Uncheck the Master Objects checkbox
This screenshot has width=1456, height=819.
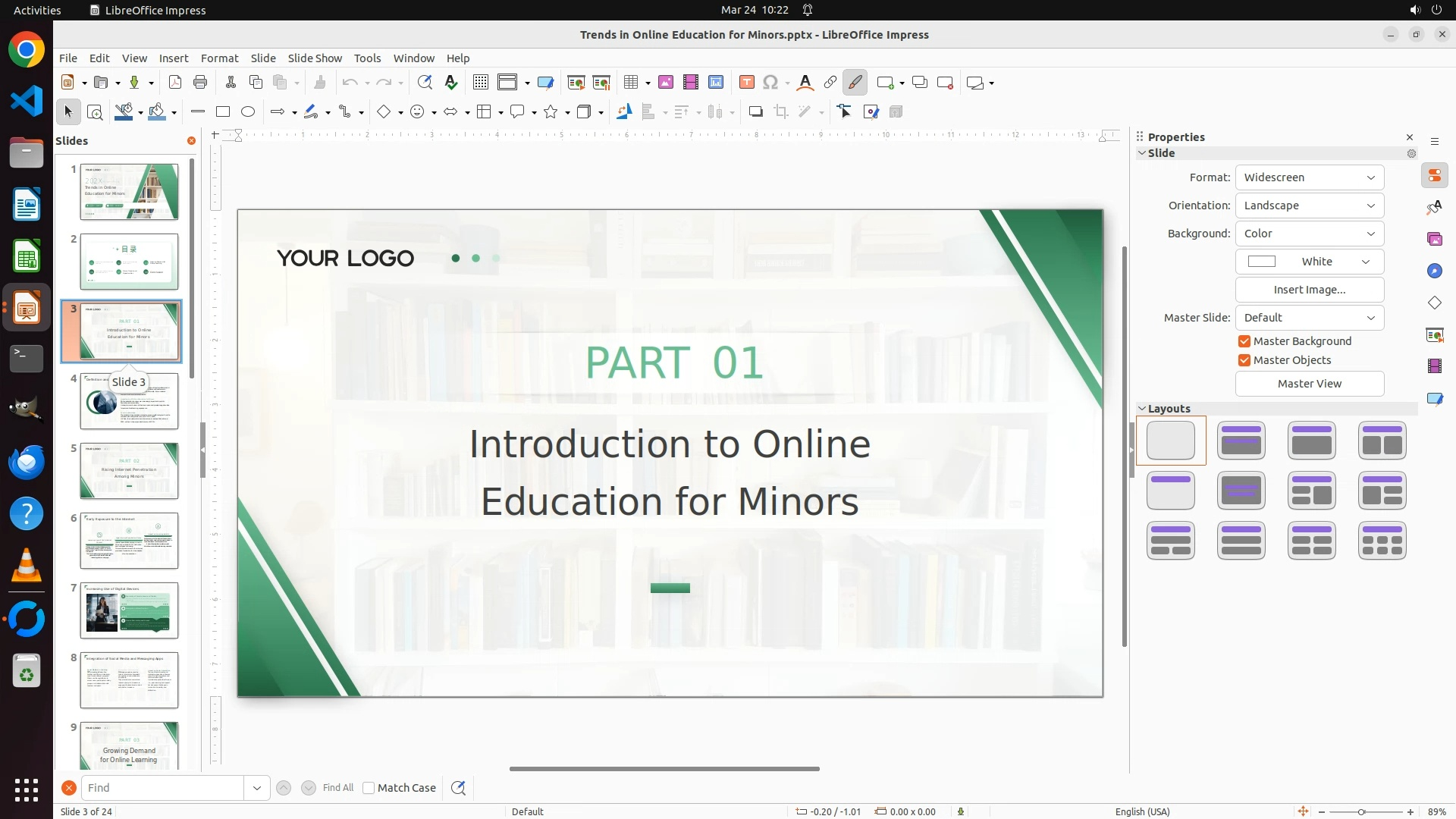(1244, 360)
